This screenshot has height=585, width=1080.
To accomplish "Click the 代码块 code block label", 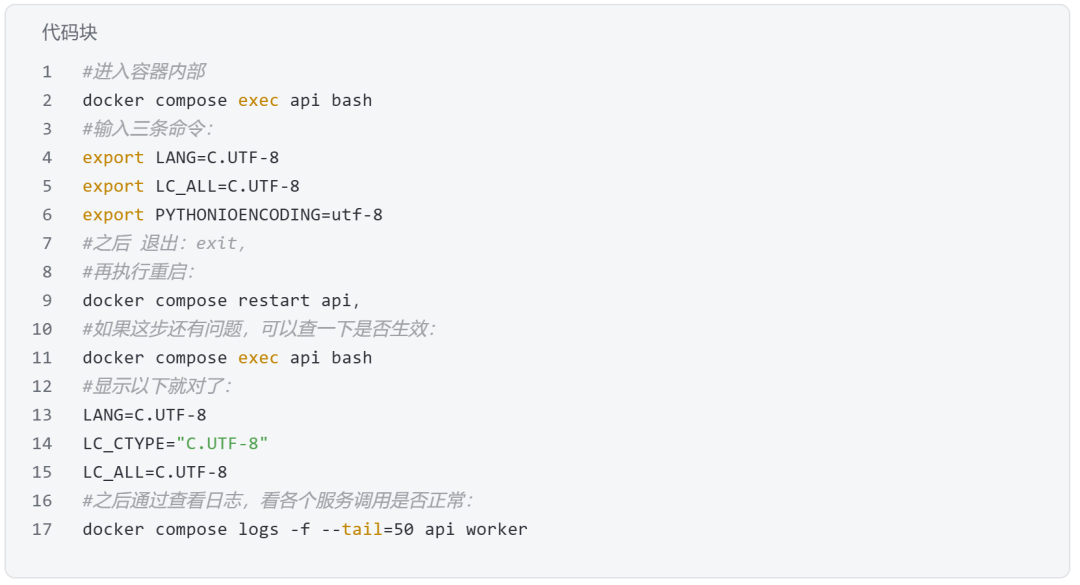I will pos(69,32).
